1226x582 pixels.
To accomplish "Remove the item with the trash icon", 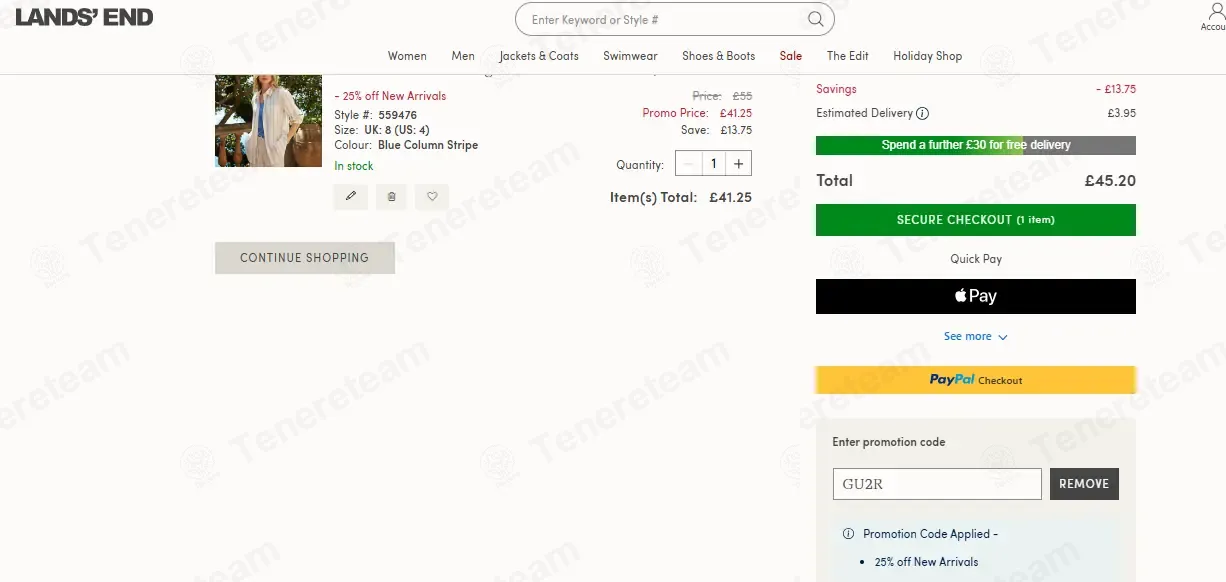I will (391, 197).
